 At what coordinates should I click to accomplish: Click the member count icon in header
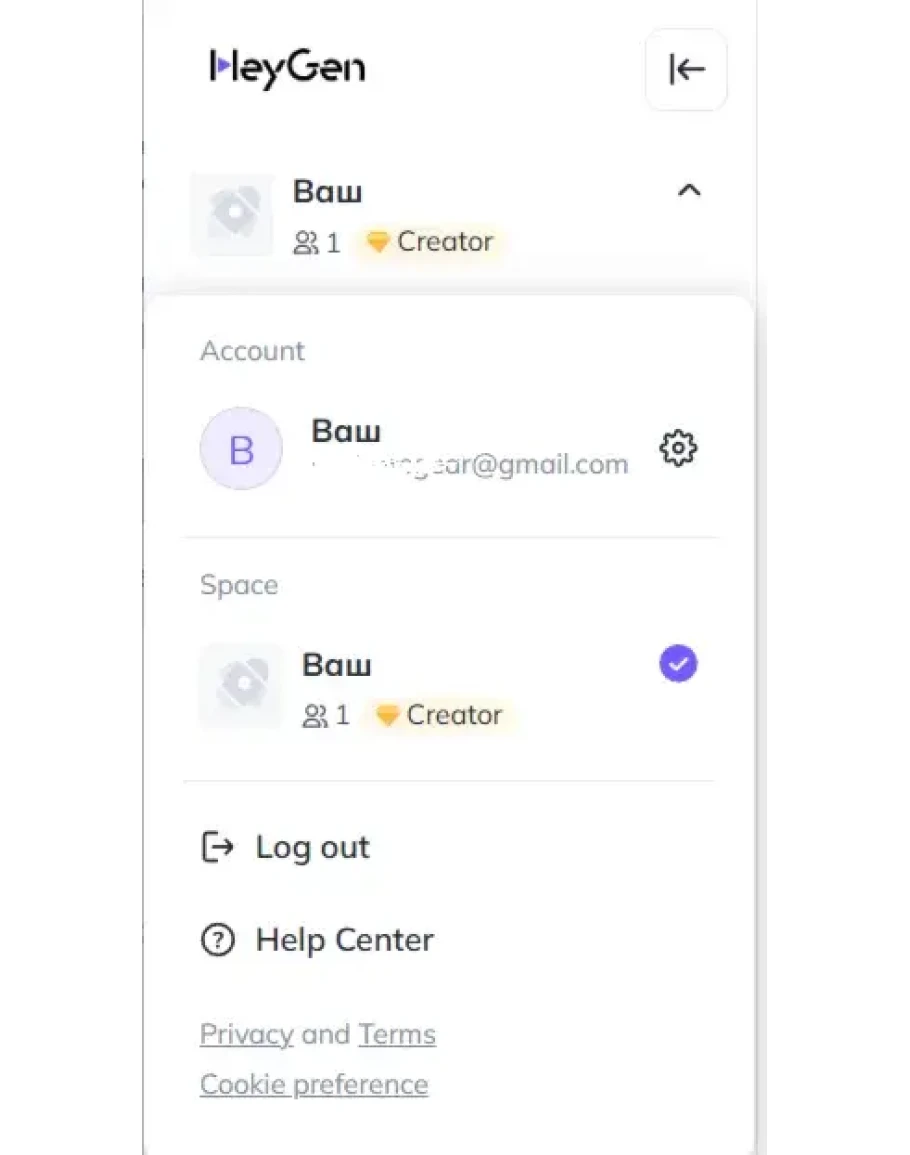tap(305, 242)
